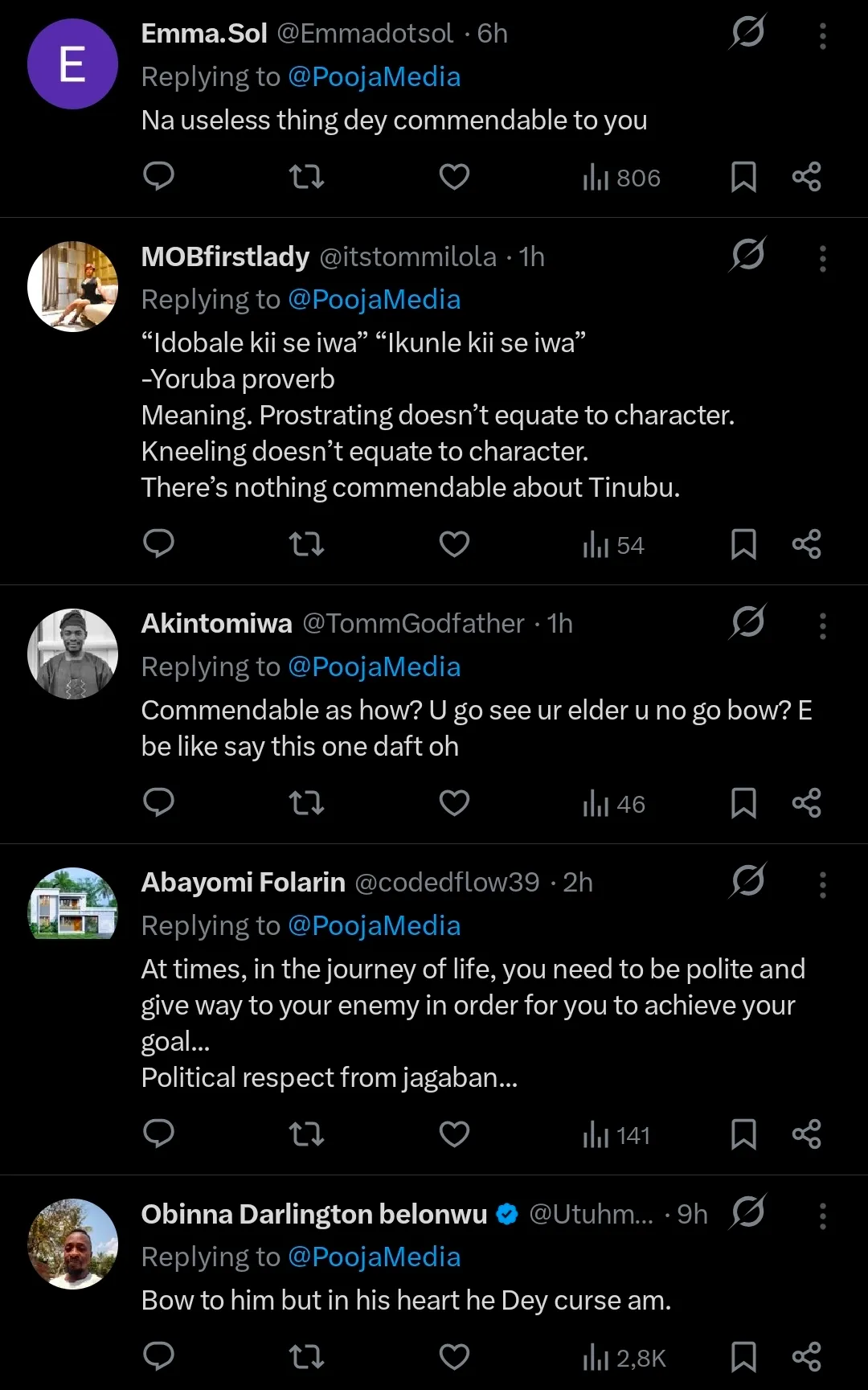The height and width of the screenshot is (1390, 868).
Task: Share Obinna Darlington belonwu's reply
Action: tap(806, 1357)
